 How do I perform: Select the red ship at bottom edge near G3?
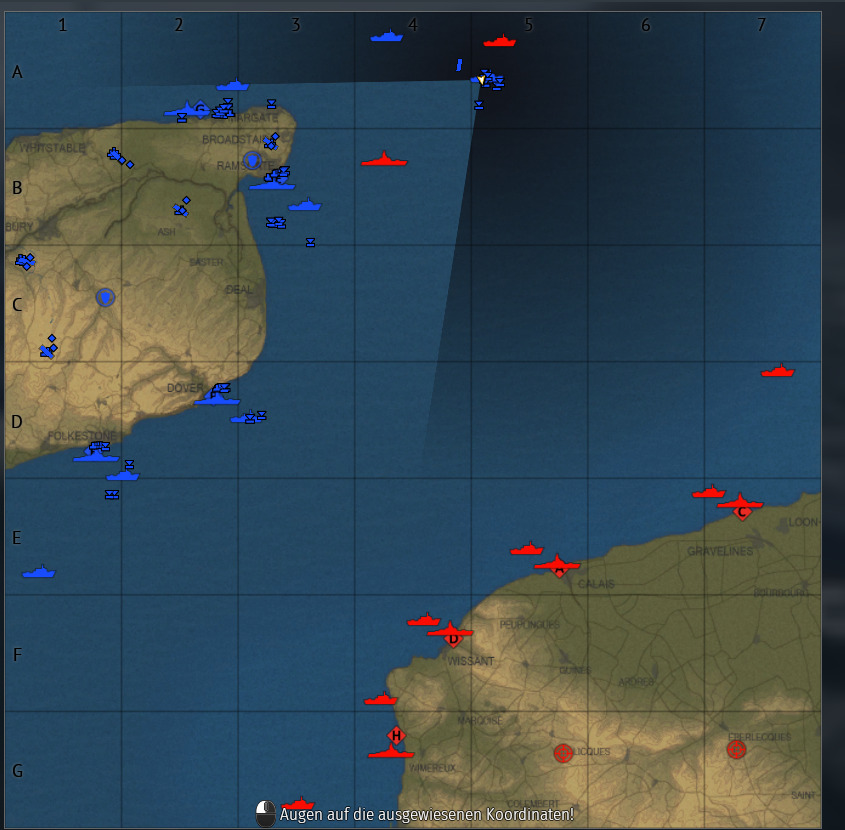pos(298,804)
